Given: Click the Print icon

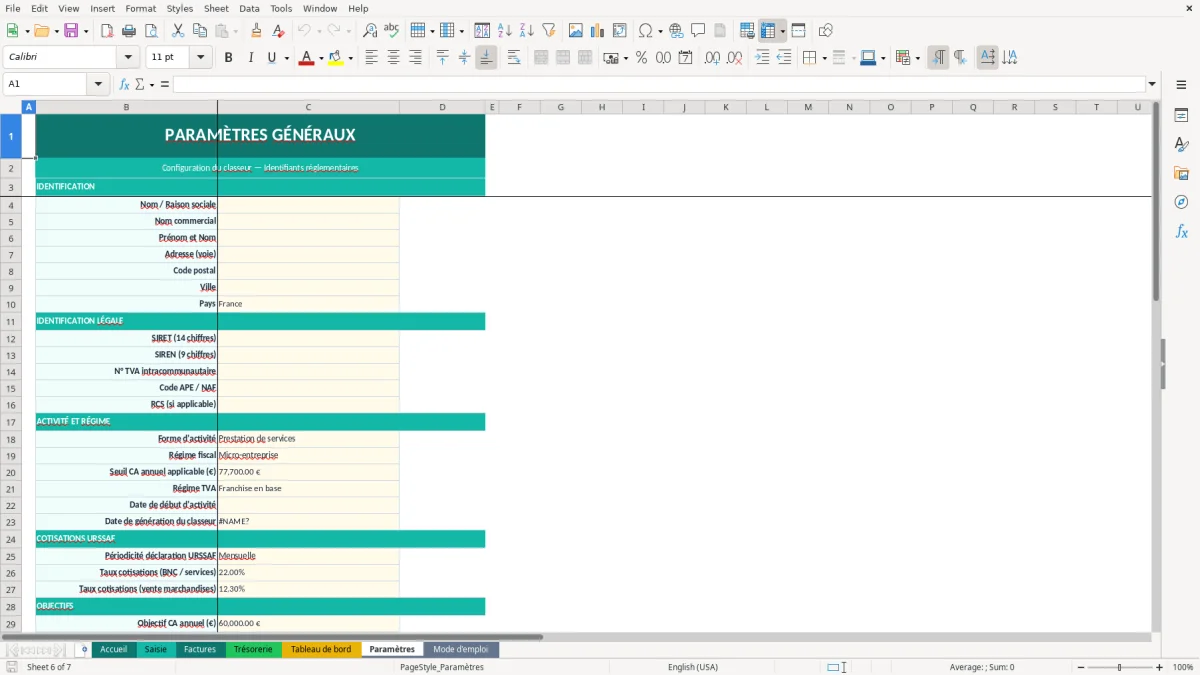Looking at the screenshot, I should click(128, 31).
